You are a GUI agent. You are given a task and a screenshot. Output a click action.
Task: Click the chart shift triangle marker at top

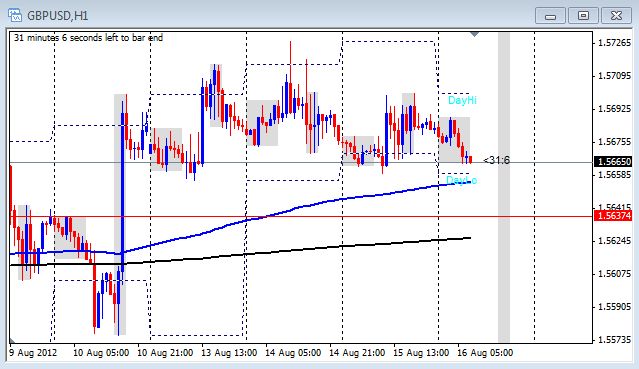click(474, 35)
